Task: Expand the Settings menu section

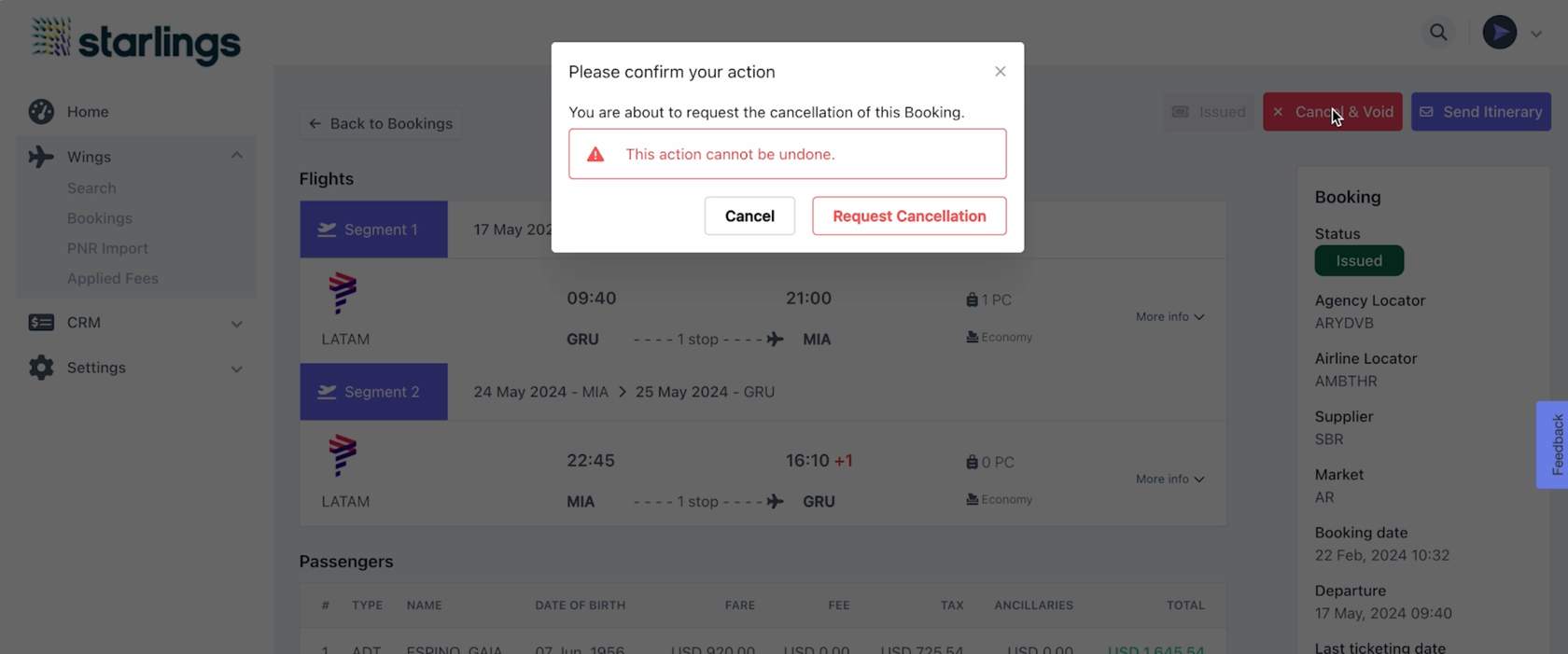Action: [x=236, y=369]
